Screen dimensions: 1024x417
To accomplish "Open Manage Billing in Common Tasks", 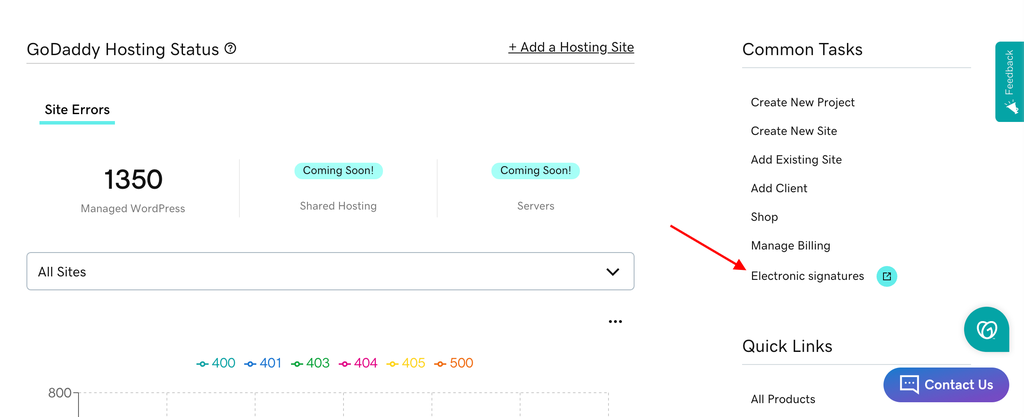I will click(x=790, y=246).
